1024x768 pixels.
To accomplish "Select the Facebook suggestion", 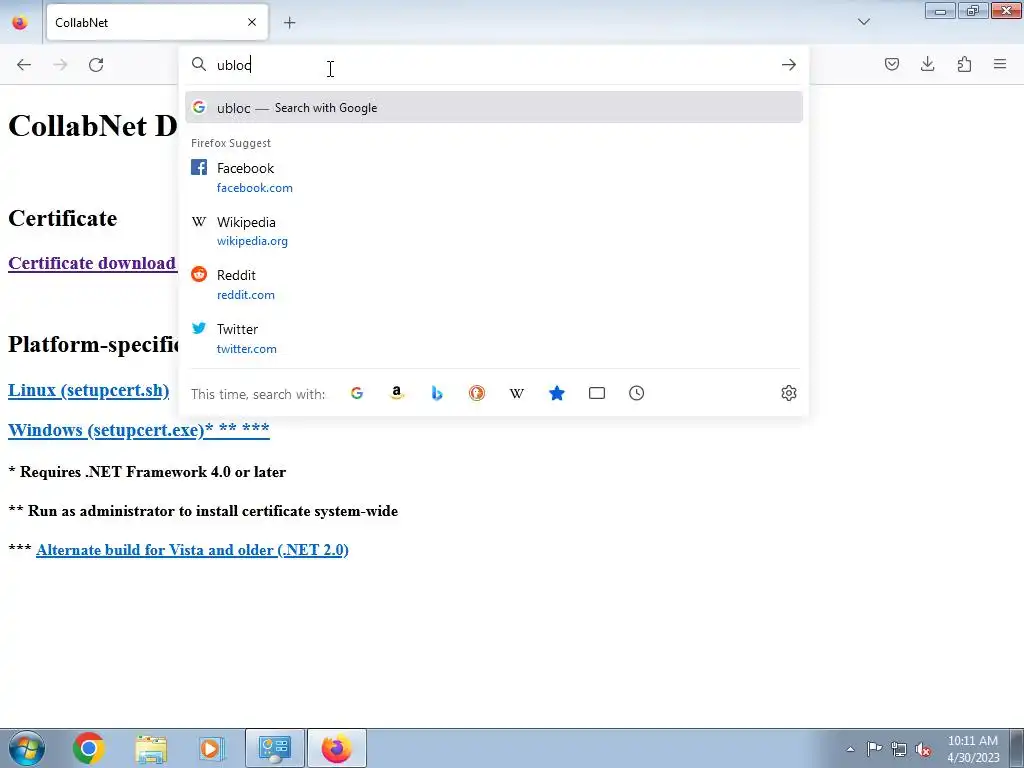I will [494, 178].
